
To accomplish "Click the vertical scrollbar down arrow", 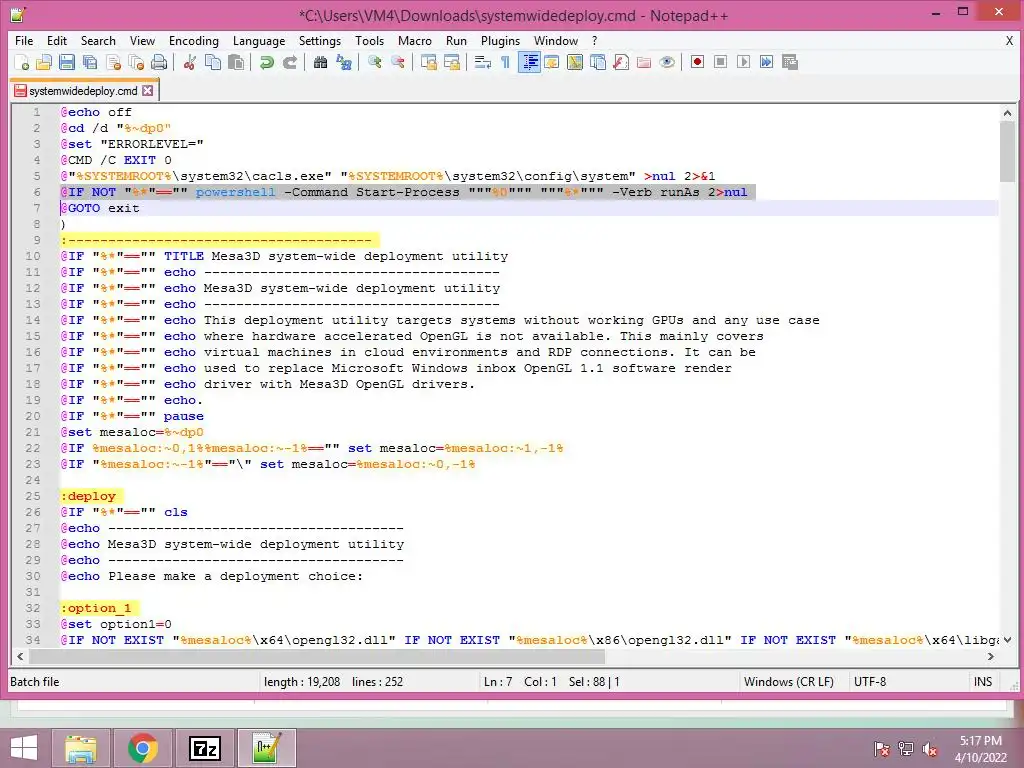I will coord(1006,639).
